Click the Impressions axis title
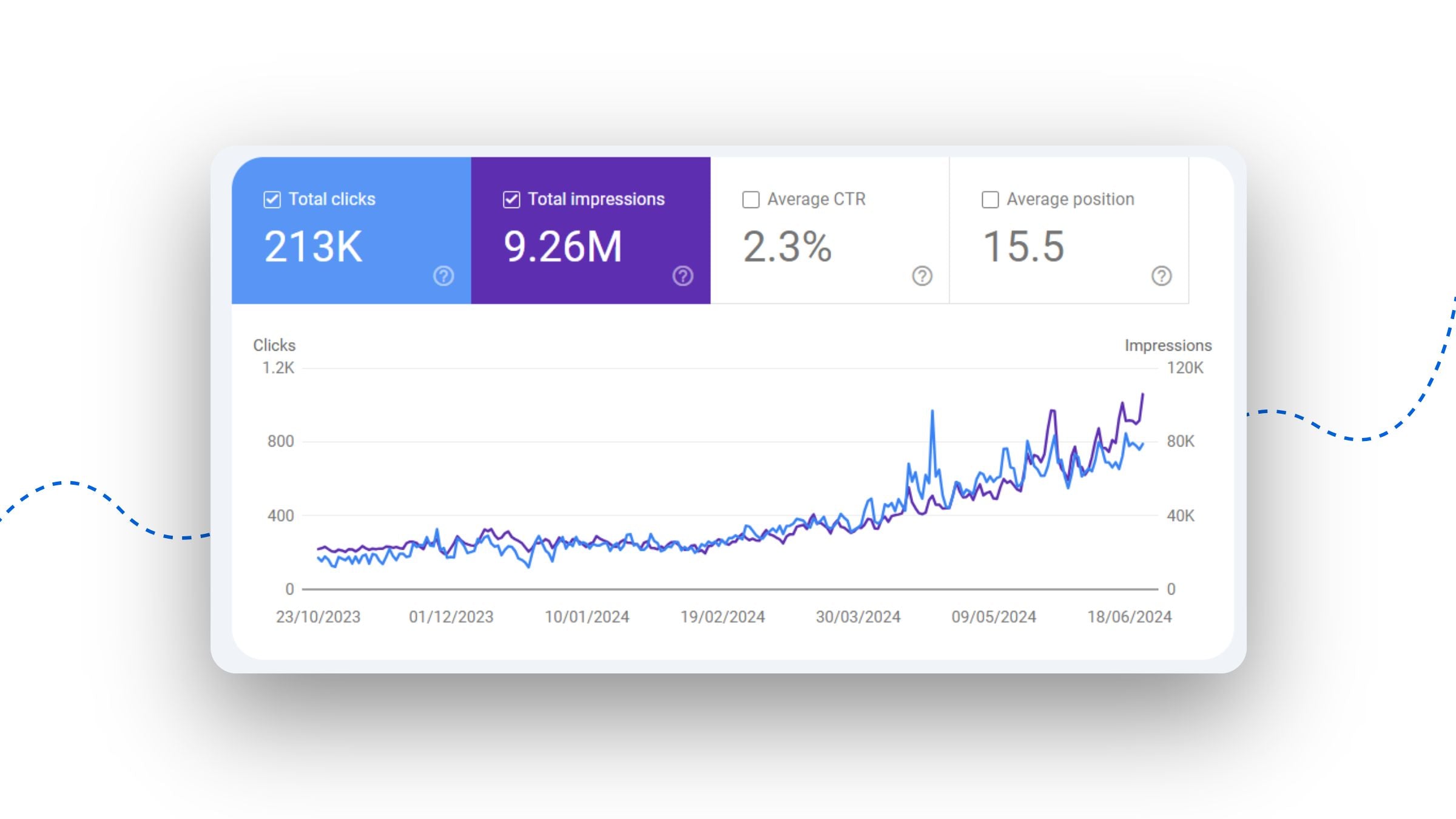 1168,345
